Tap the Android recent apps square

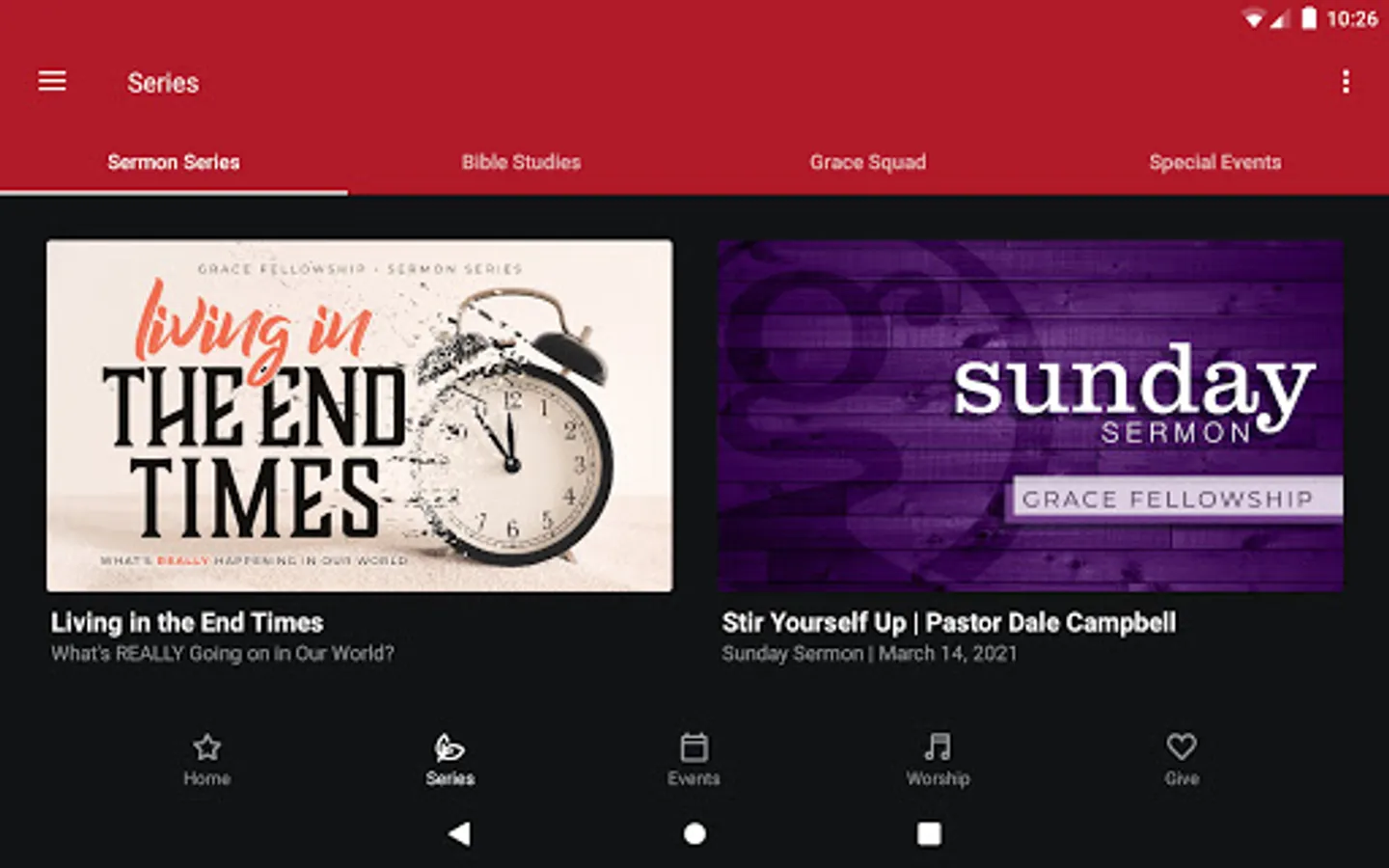tap(929, 833)
